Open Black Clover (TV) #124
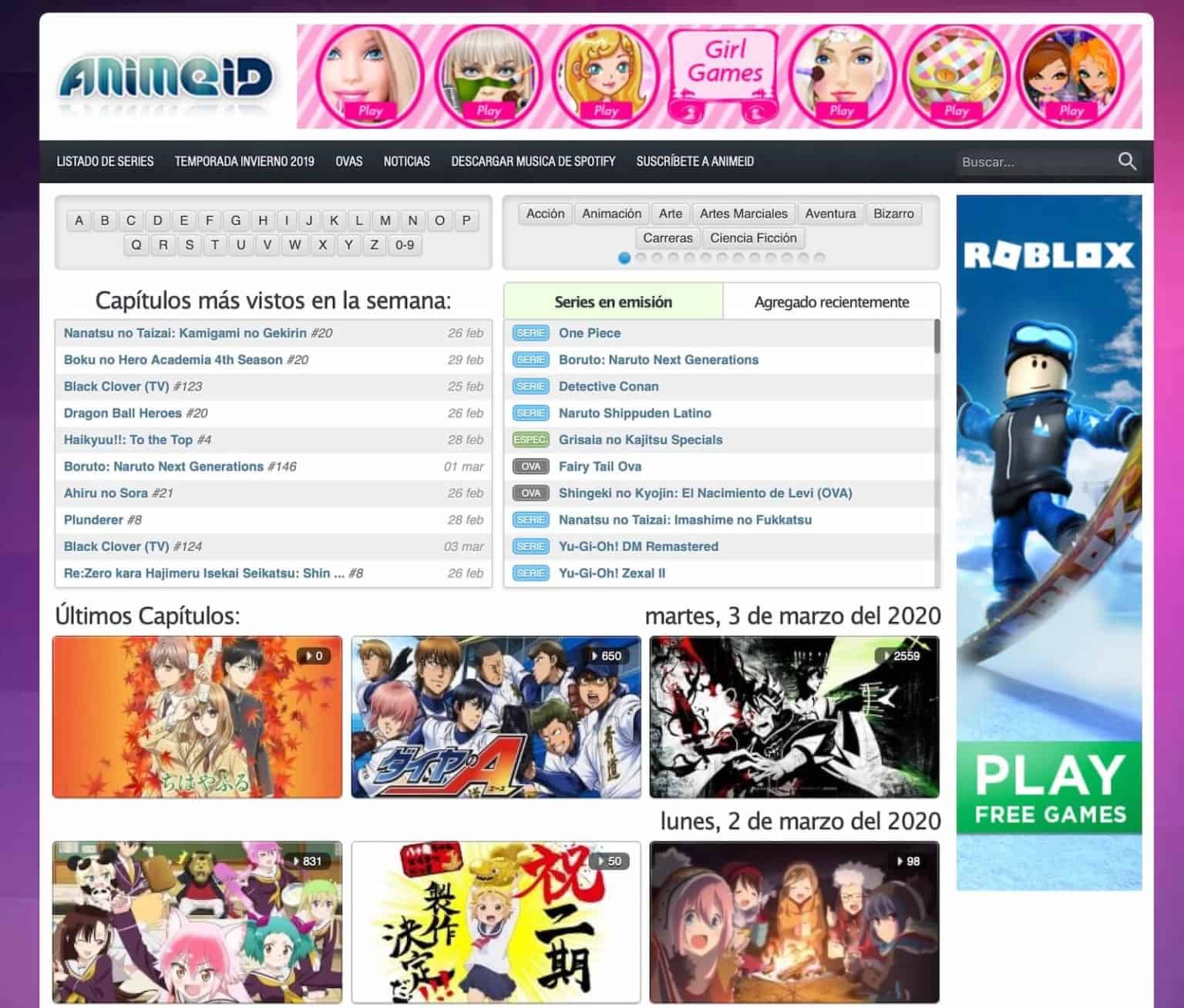The height and width of the screenshot is (1008, 1184). [x=133, y=546]
